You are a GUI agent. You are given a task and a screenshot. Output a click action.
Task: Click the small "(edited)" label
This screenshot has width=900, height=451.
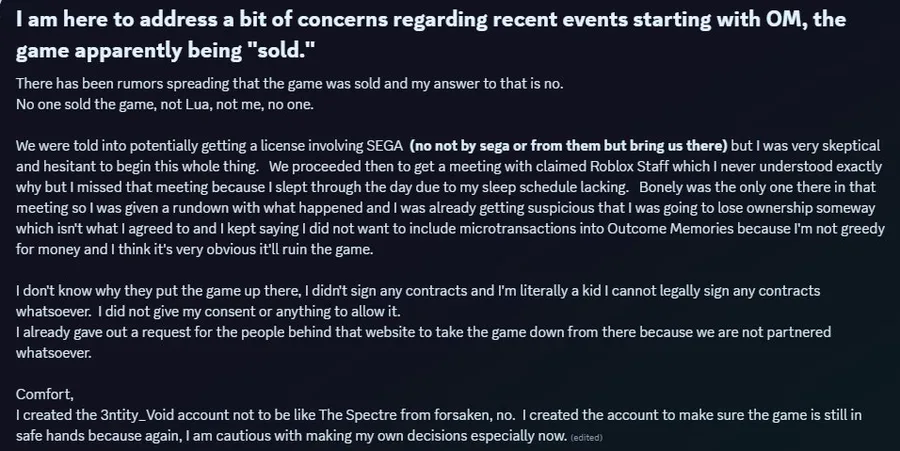586,438
